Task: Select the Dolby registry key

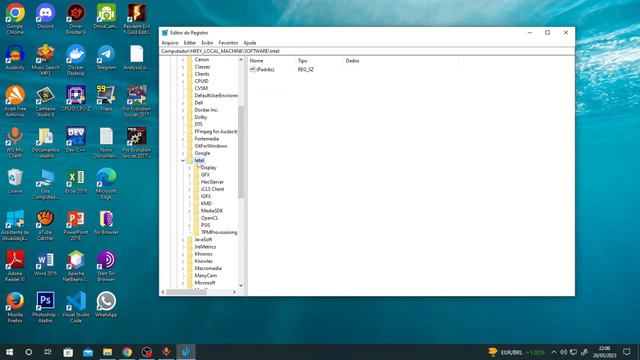Action: (x=201, y=118)
